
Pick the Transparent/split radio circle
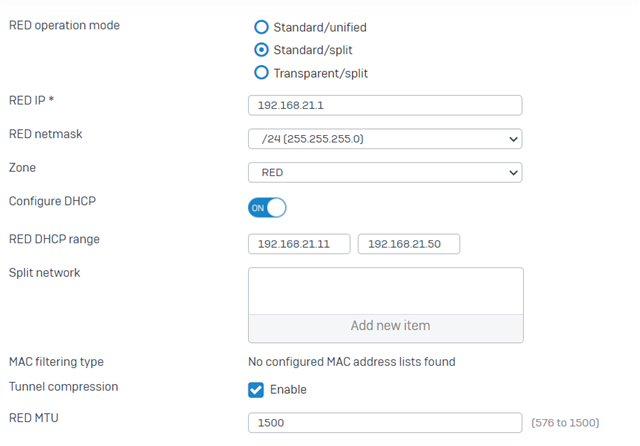(x=261, y=73)
